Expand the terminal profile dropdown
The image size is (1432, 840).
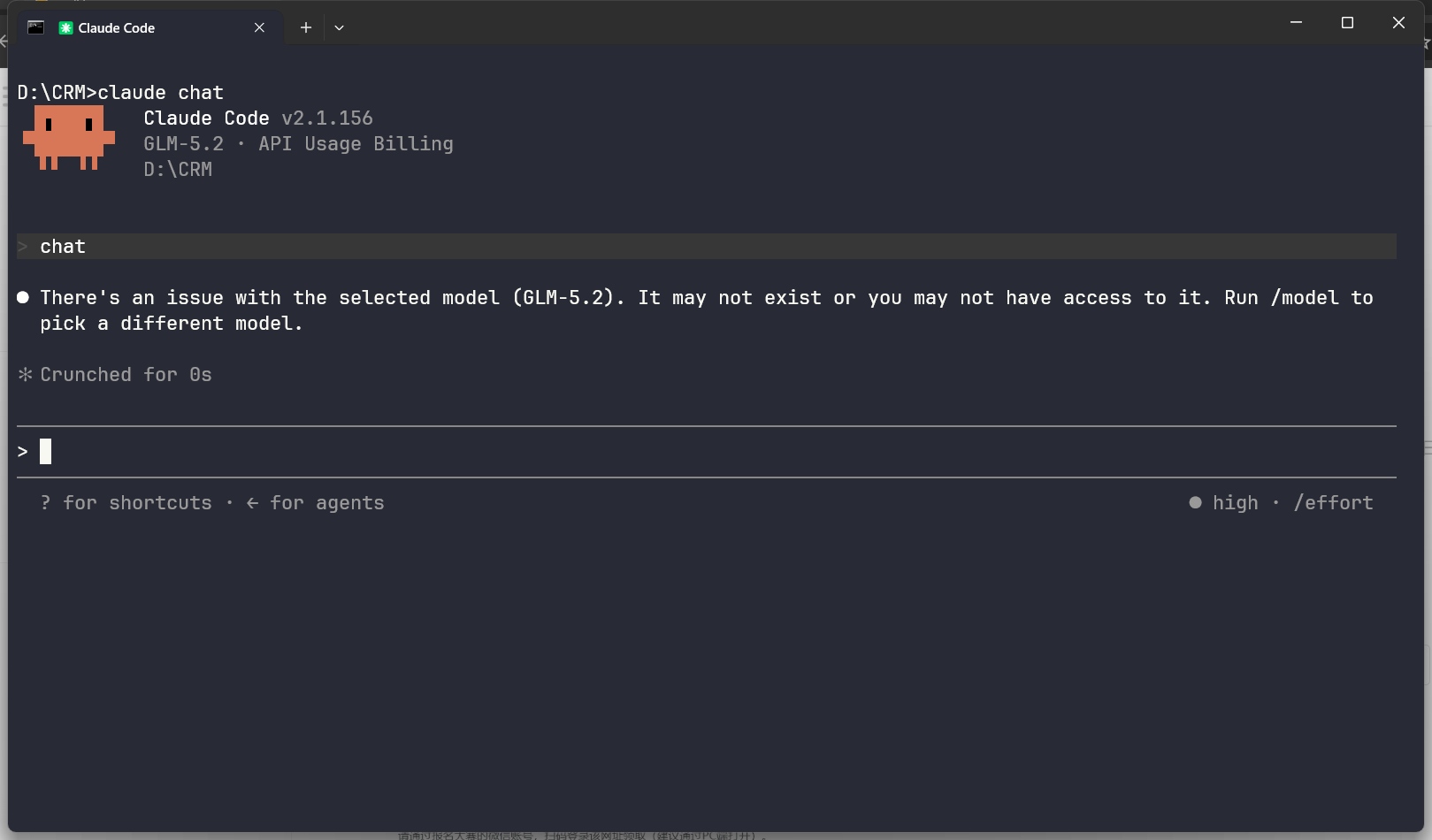point(339,27)
